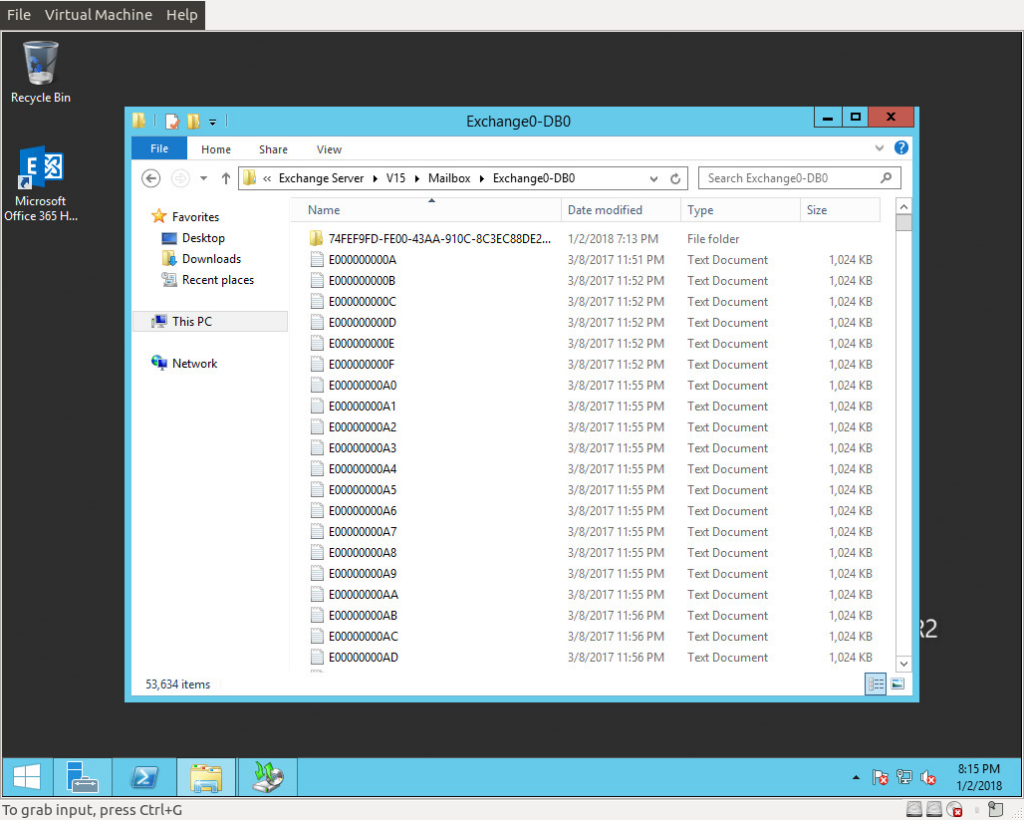Screen dimensions: 1024x820
Task: Expand Mailbox breadcrumb arrow
Action: tap(481, 178)
